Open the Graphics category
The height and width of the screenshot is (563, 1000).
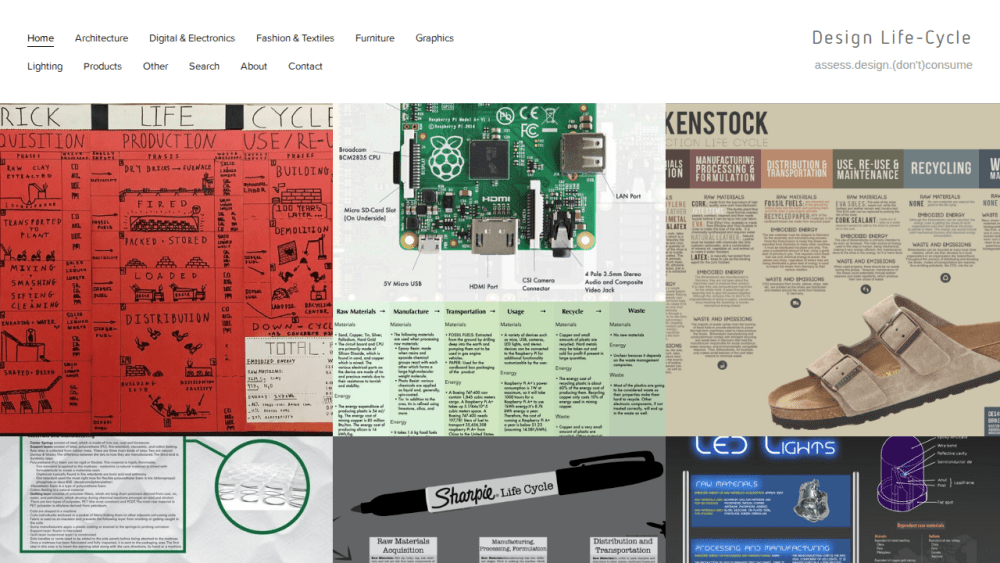click(434, 38)
